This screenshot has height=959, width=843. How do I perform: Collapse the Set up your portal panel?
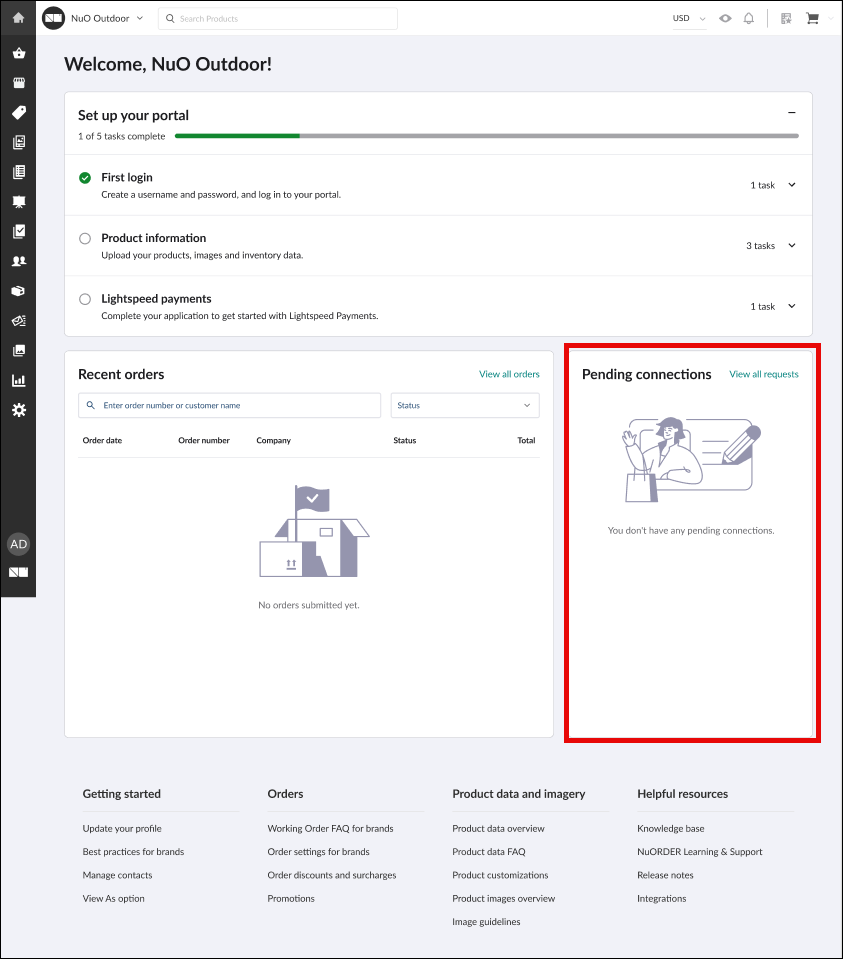(792, 114)
